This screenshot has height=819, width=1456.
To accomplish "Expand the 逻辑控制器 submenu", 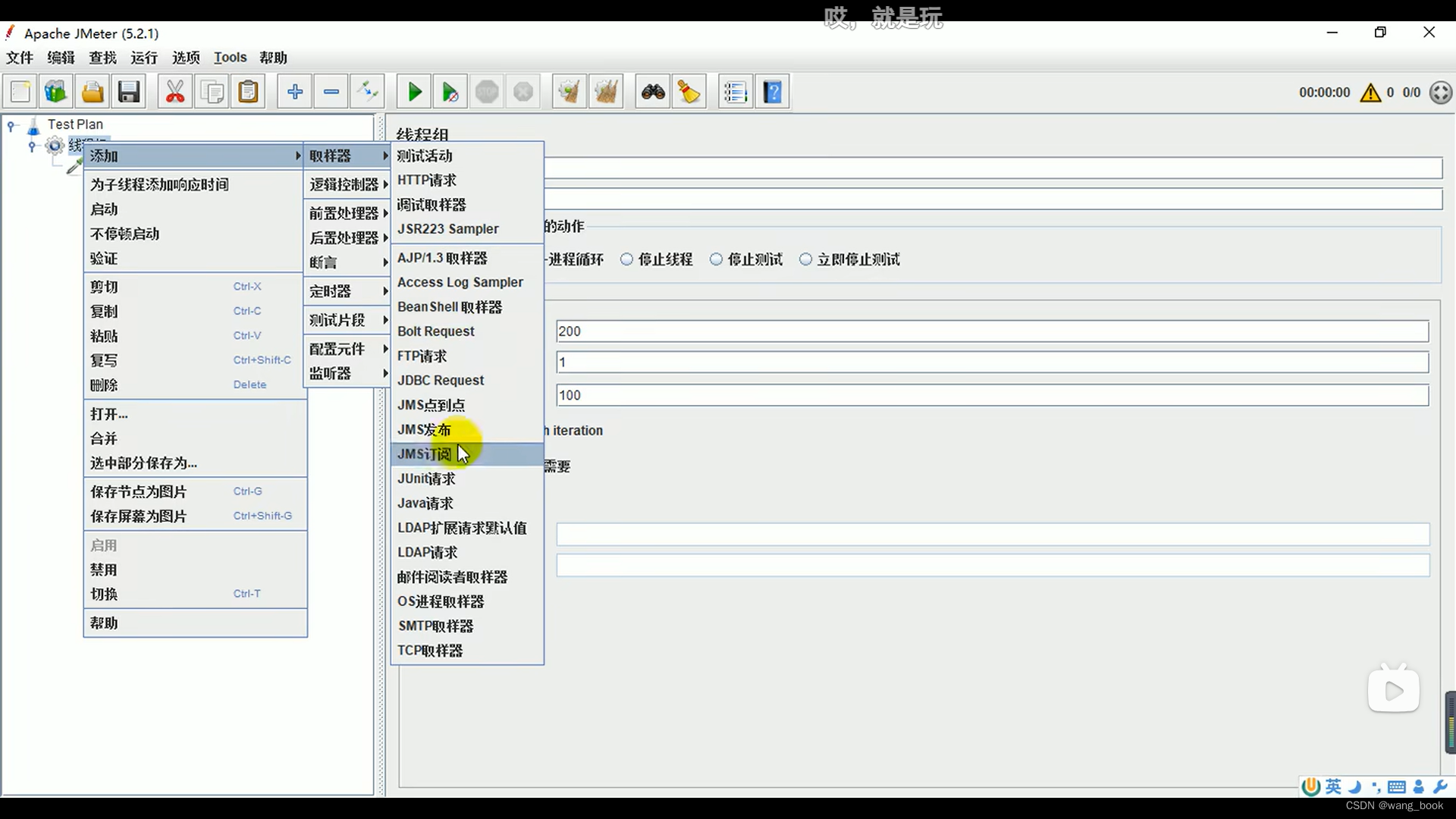I will [x=347, y=184].
